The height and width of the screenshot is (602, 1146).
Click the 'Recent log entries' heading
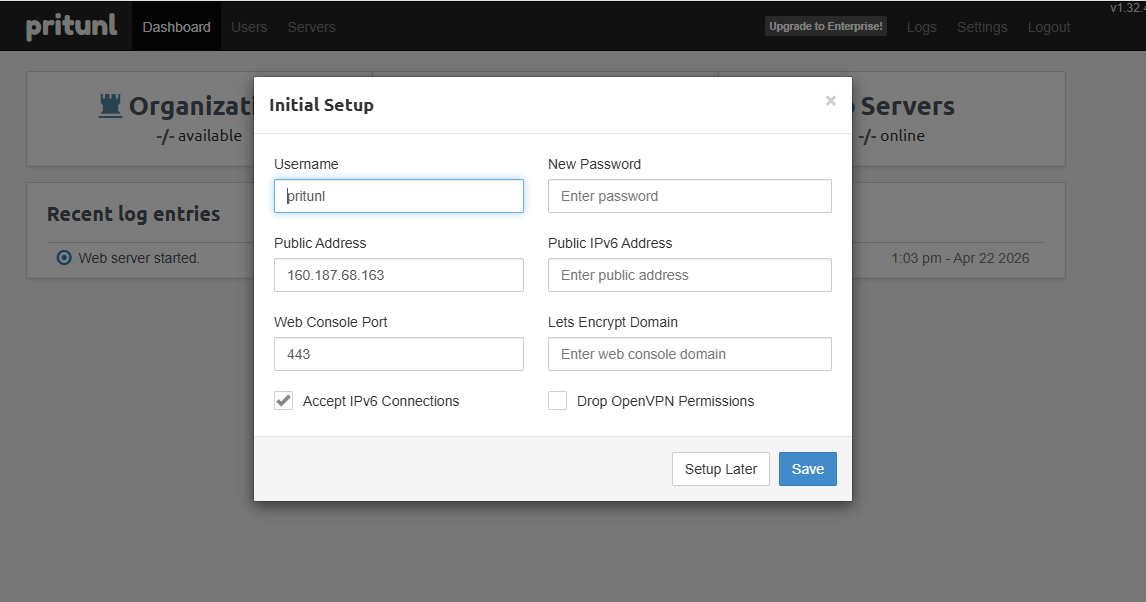pos(134,214)
